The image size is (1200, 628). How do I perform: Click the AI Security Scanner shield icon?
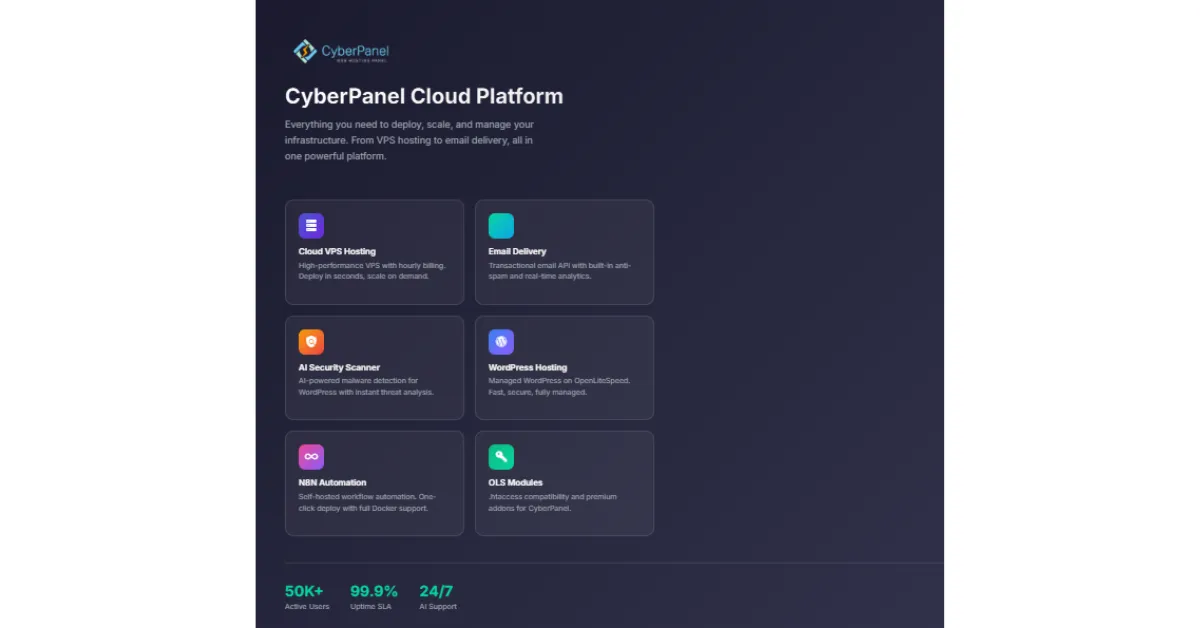coord(311,342)
